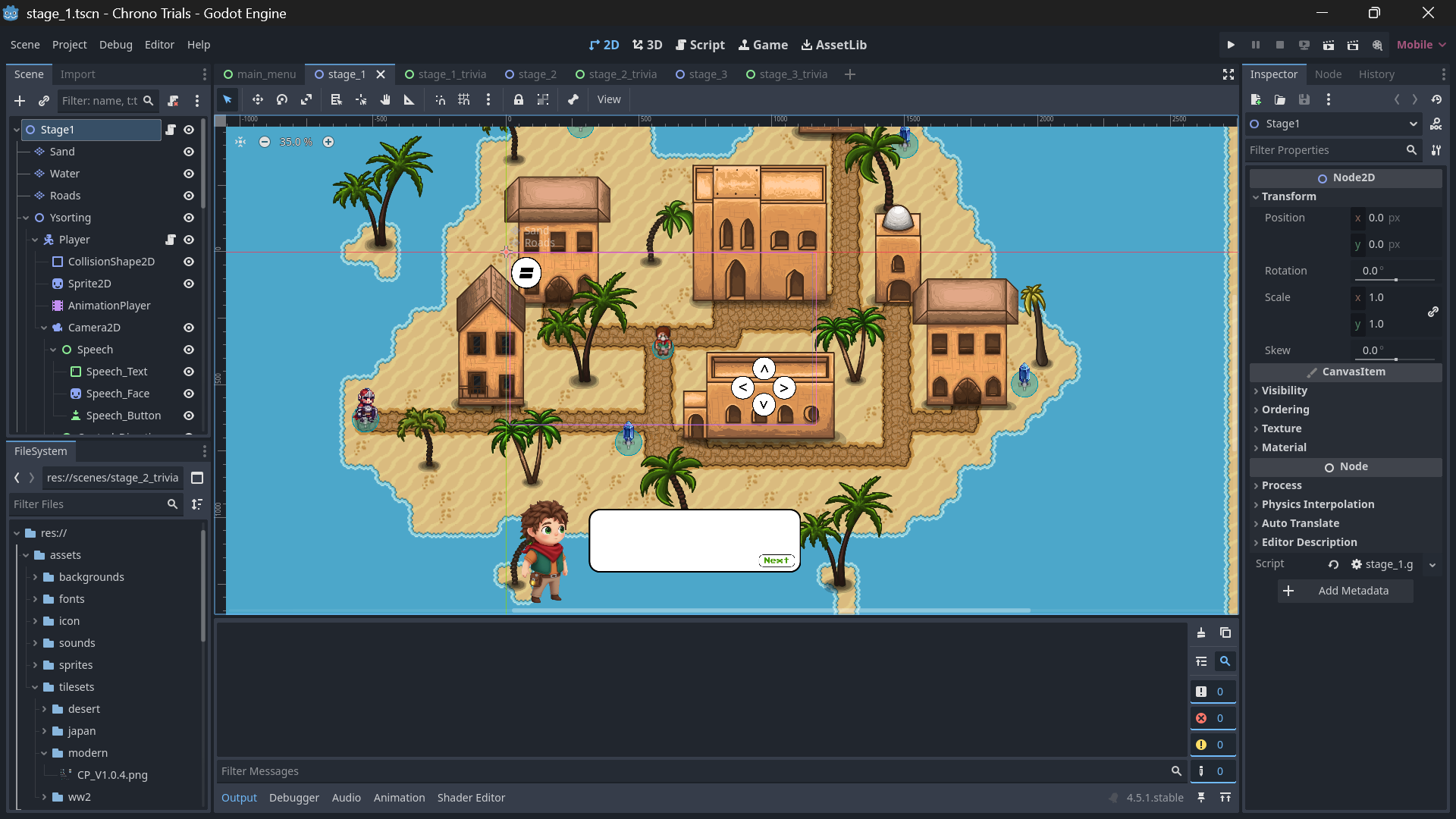1456x819 pixels.
Task: Click the Add Metadata button
Action: click(x=1345, y=591)
